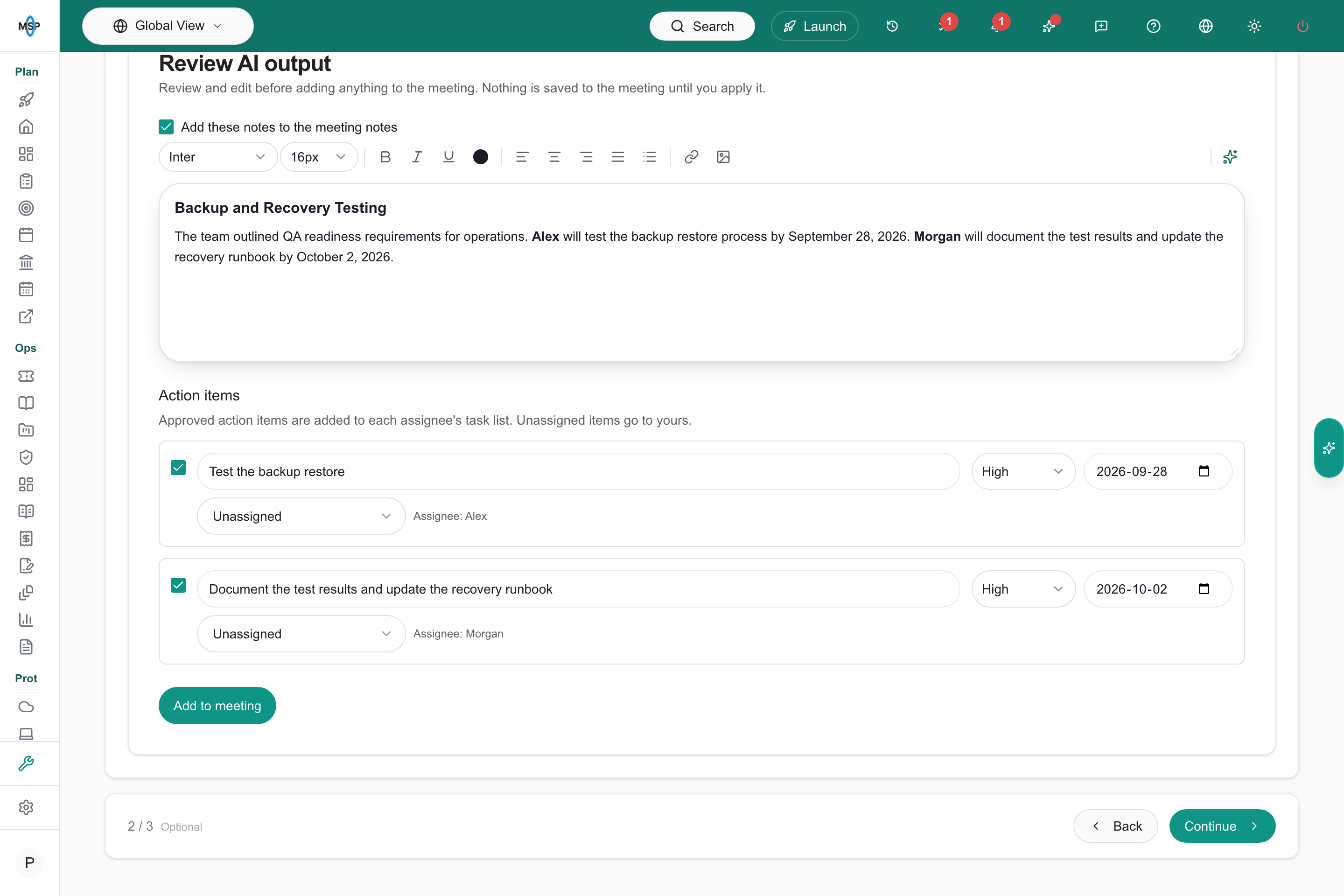
Task: Open priority dropdown for Test the backup restore
Action: (1023, 471)
